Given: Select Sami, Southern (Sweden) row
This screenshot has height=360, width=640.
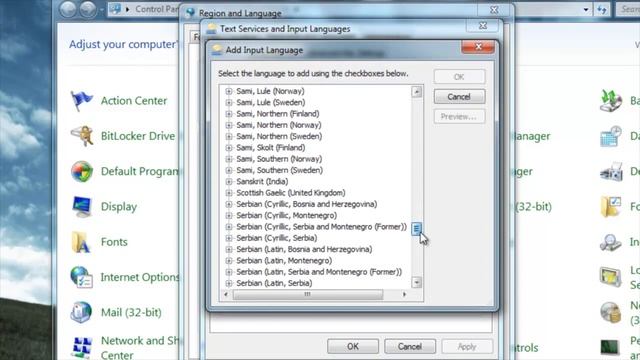Looking at the screenshot, I should point(280,170).
